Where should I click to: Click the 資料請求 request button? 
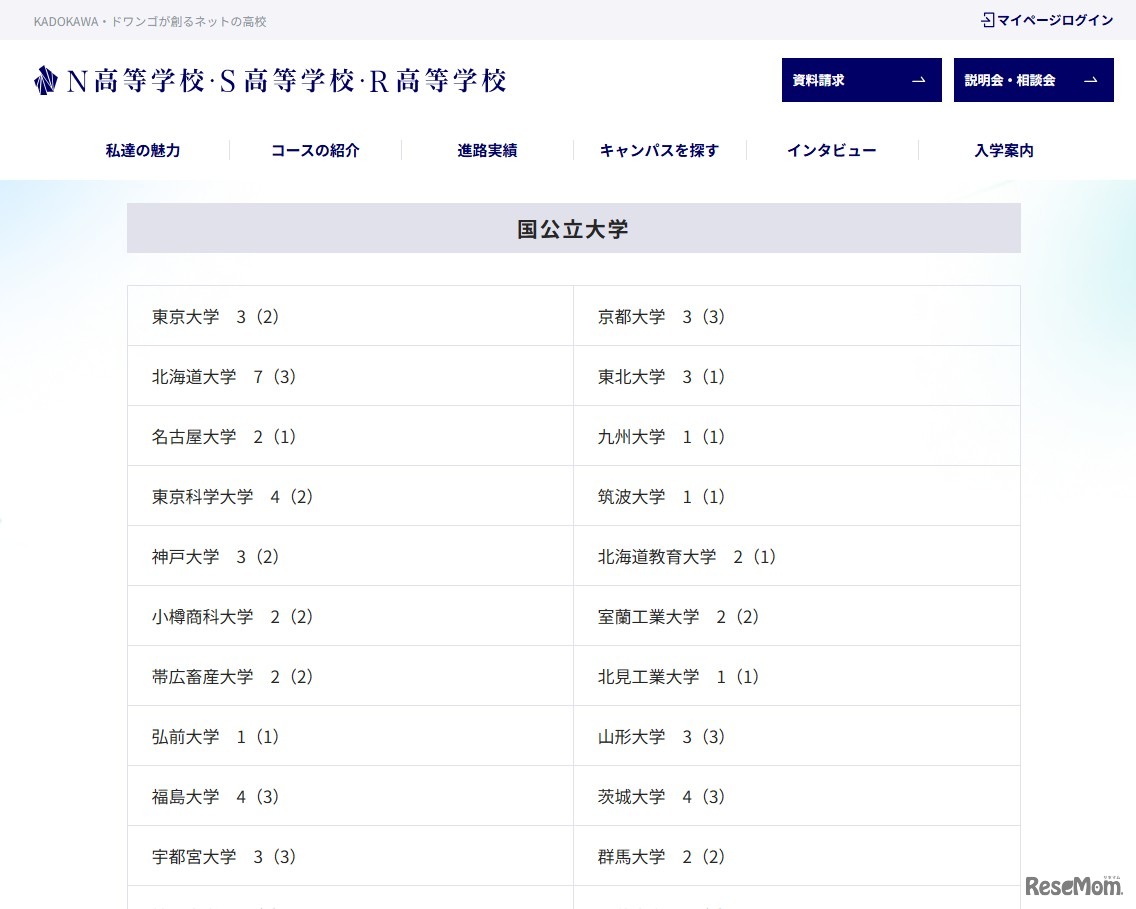861,80
